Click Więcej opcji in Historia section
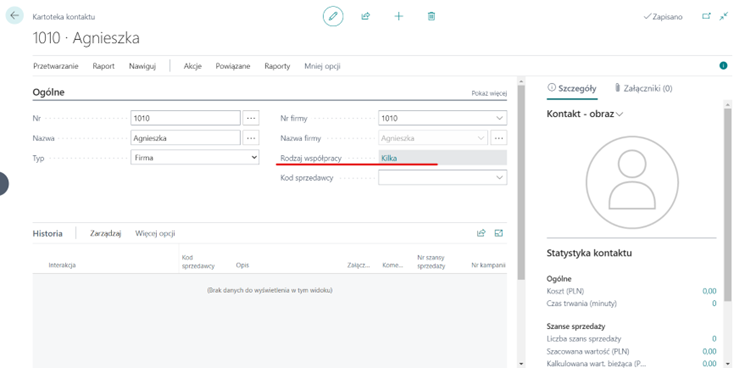The image size is (756, 368). (x=155, y=233)
